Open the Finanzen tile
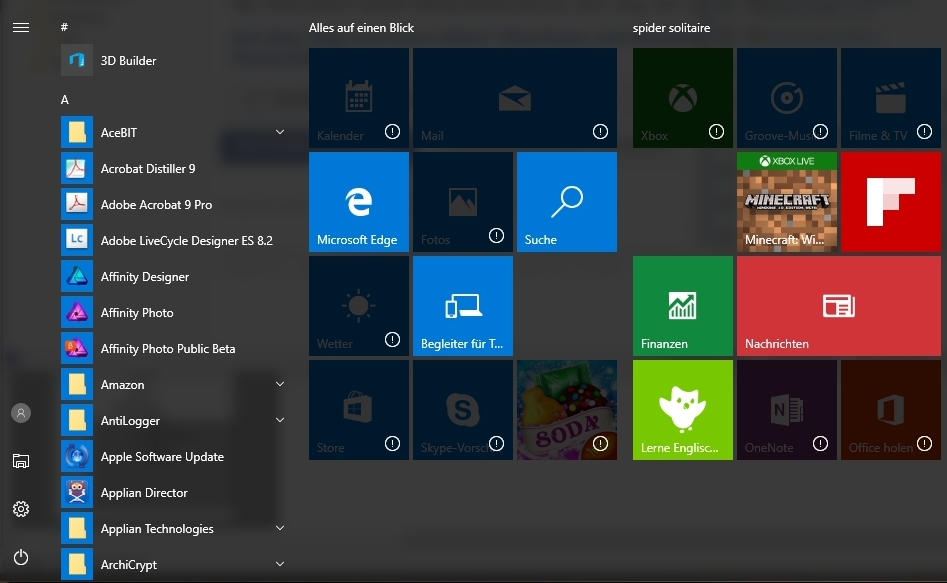947x583 pixels. pos(682,306)
